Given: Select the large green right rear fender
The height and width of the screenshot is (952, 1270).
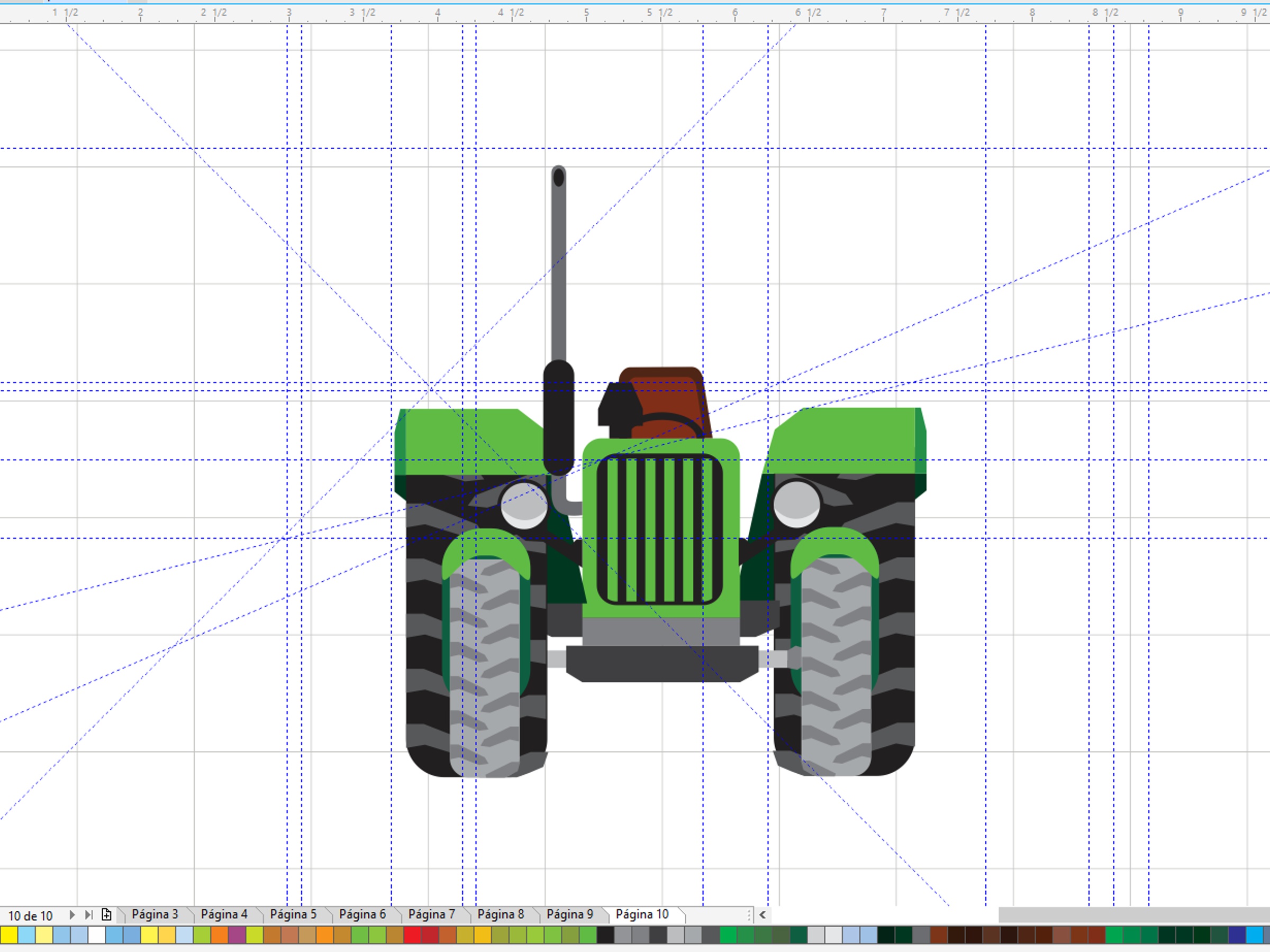Looking at the screenshot, I should click(x=844, y=441).
